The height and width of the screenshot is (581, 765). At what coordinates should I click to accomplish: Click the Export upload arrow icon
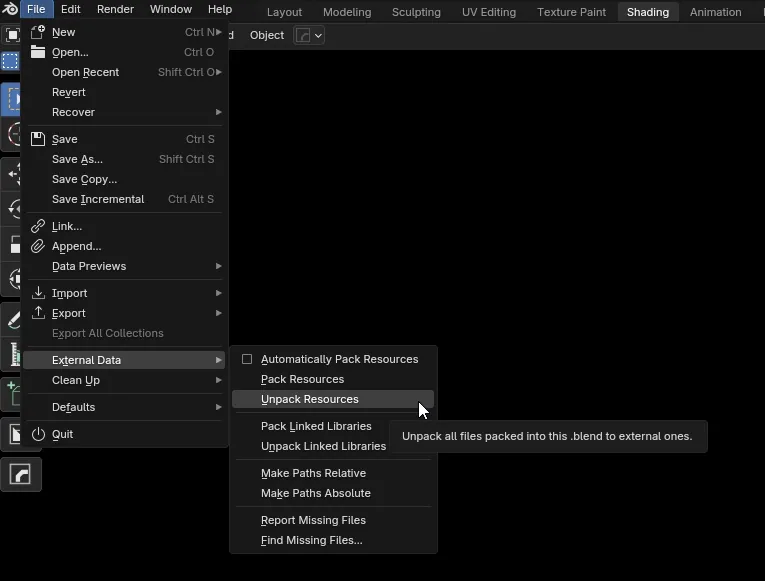38,313
